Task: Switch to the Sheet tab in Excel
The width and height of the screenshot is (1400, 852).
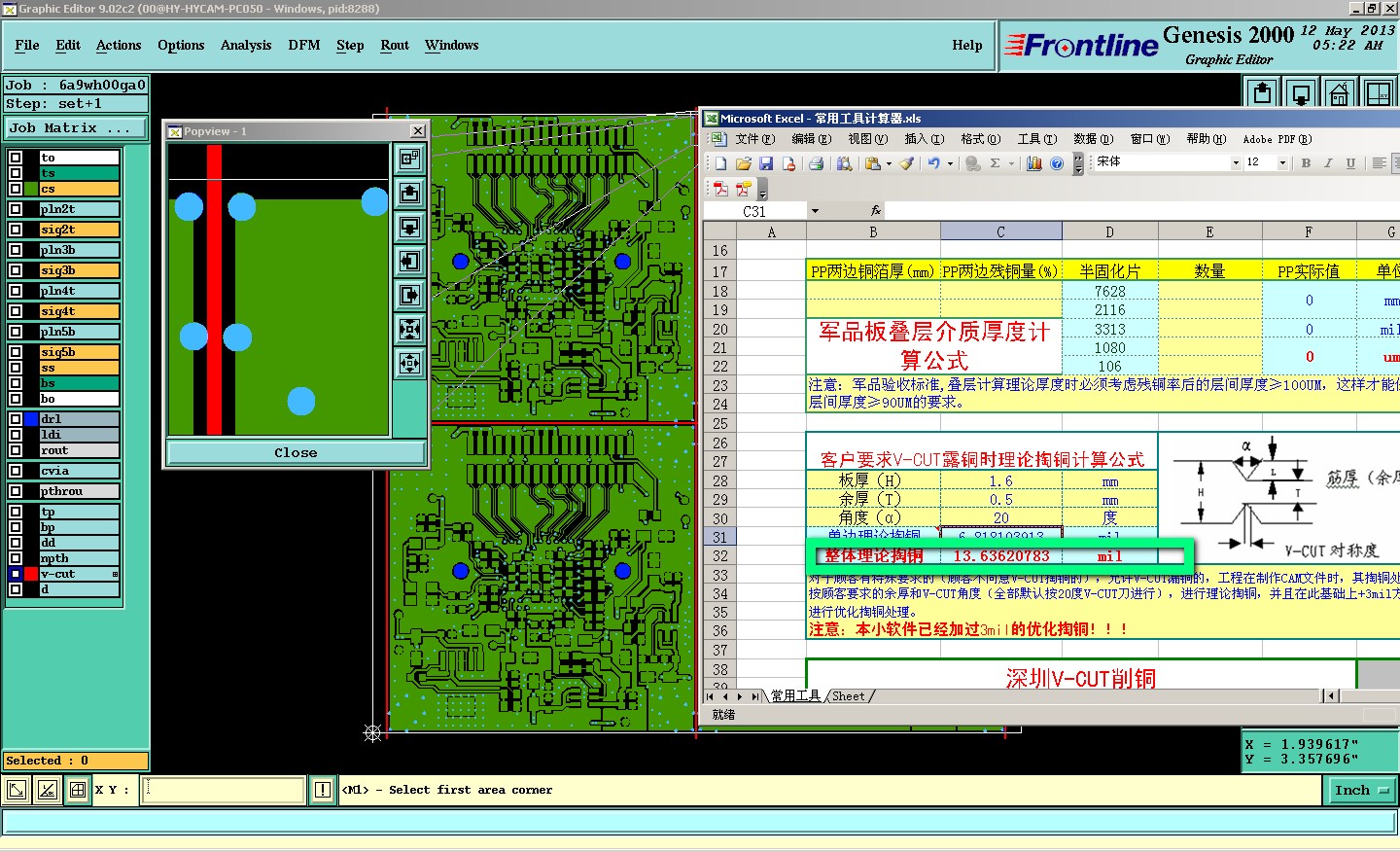Action: tap(849, 696)
